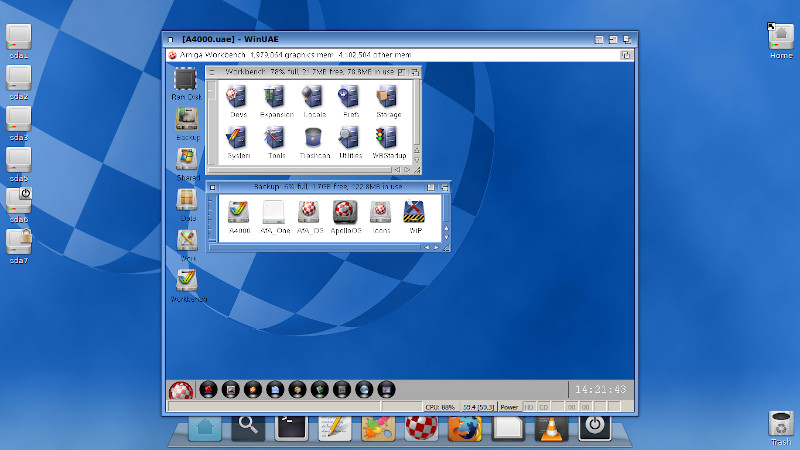800x450 pixels.
Task: Launch VLC from the bottom dock
Action: (549, 428)
